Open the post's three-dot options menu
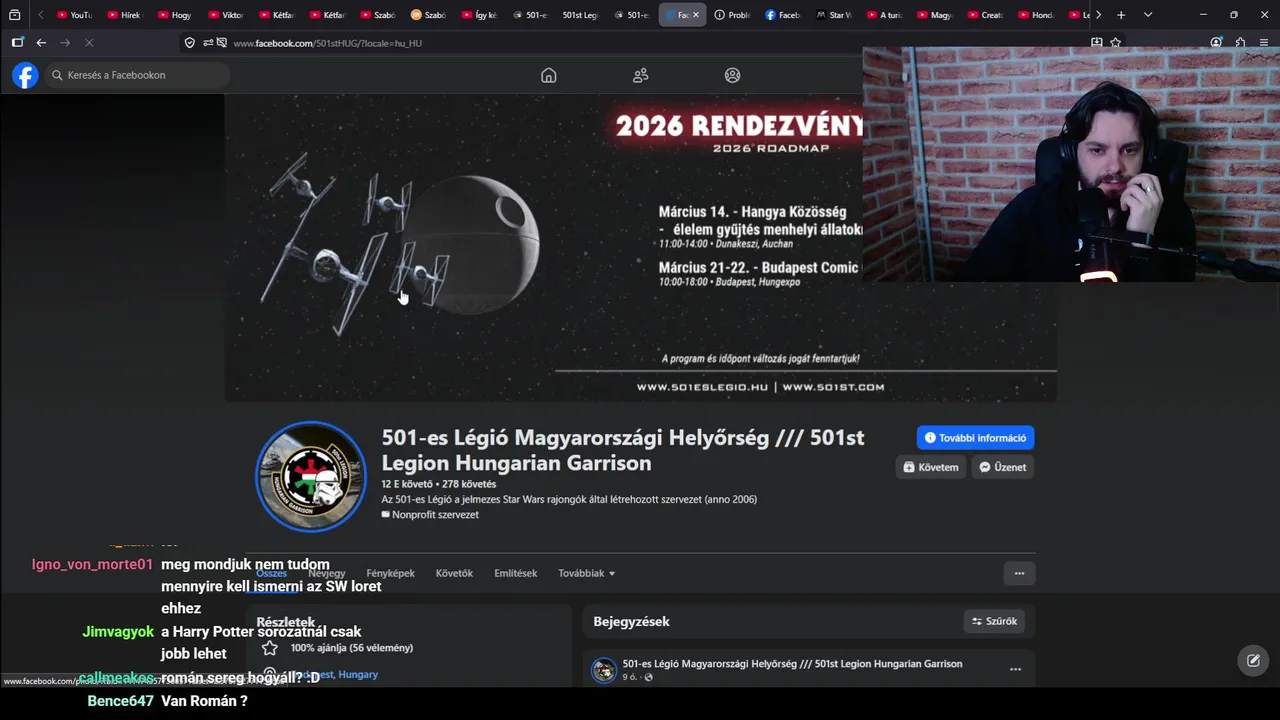Image resolution: width=1280 pixels, height=720 pixels. tap(1015, 669)
